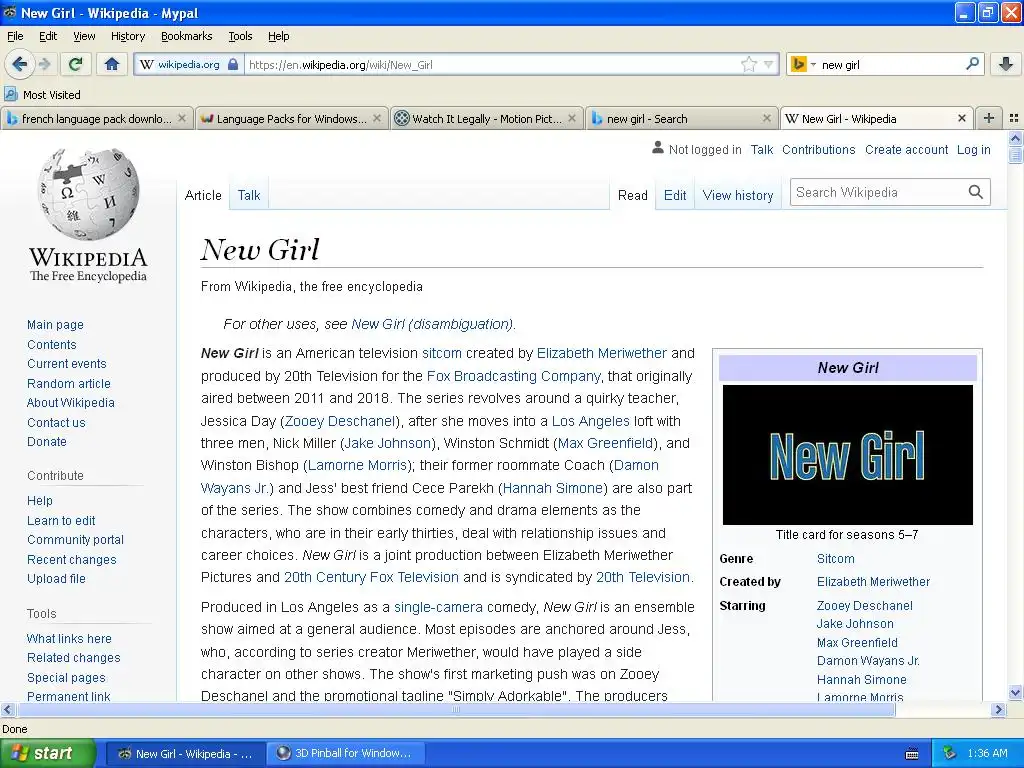1024x768 pixels.
Task: Click the address bar URL field
Action: coord(493,65)
